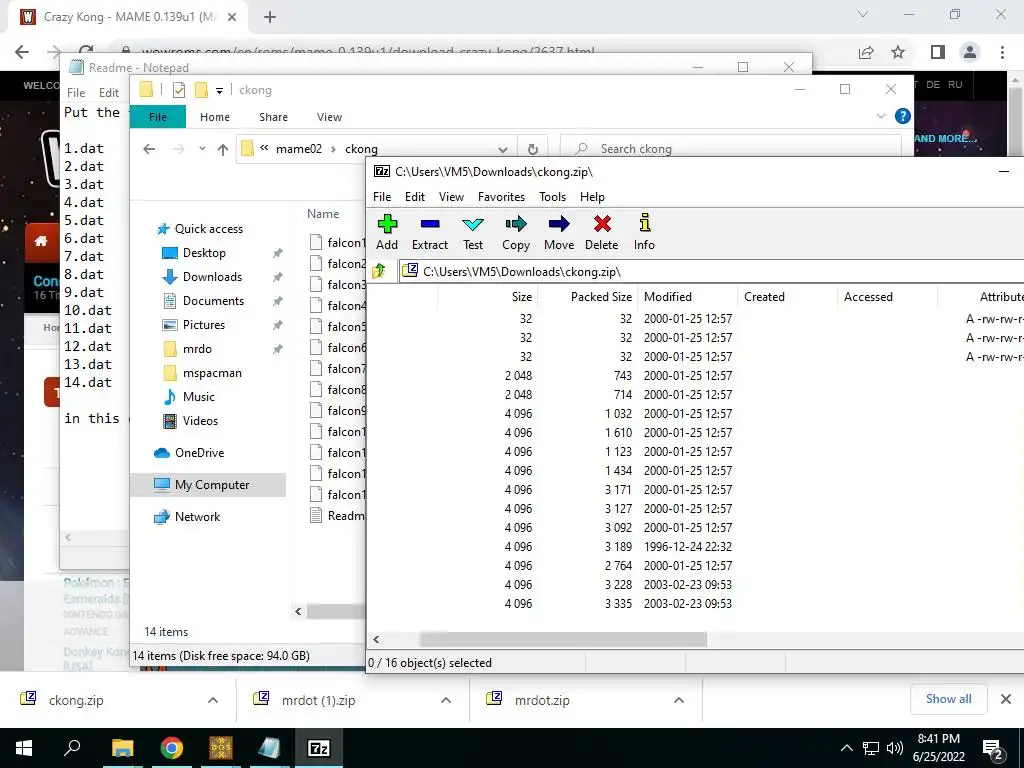Open the 7-Zip Tools menu

click(552, 197)
